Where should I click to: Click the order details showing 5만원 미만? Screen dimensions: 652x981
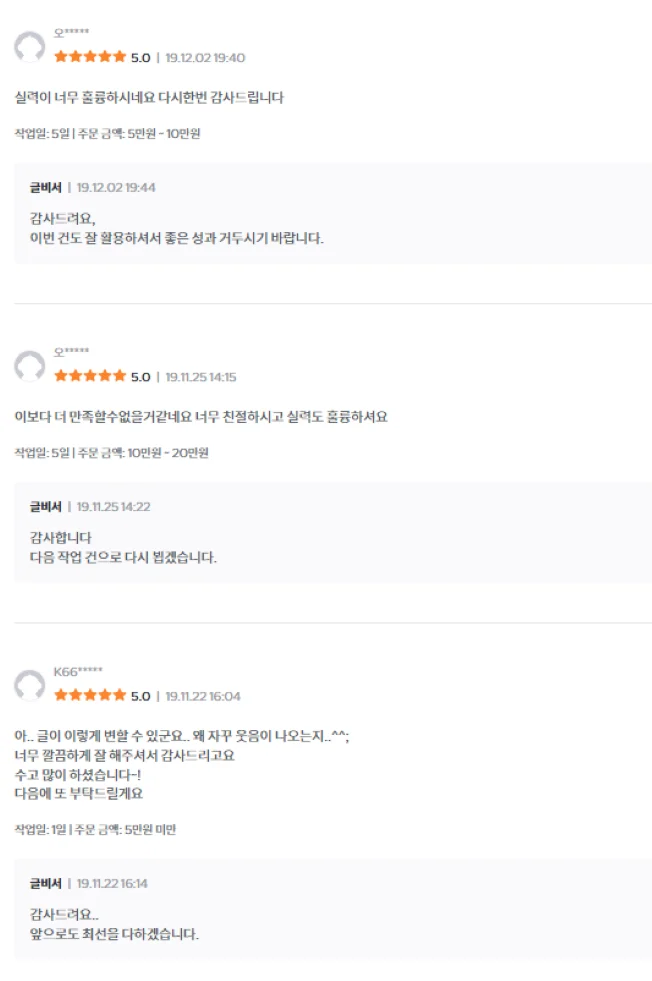(x=95, y=829)
